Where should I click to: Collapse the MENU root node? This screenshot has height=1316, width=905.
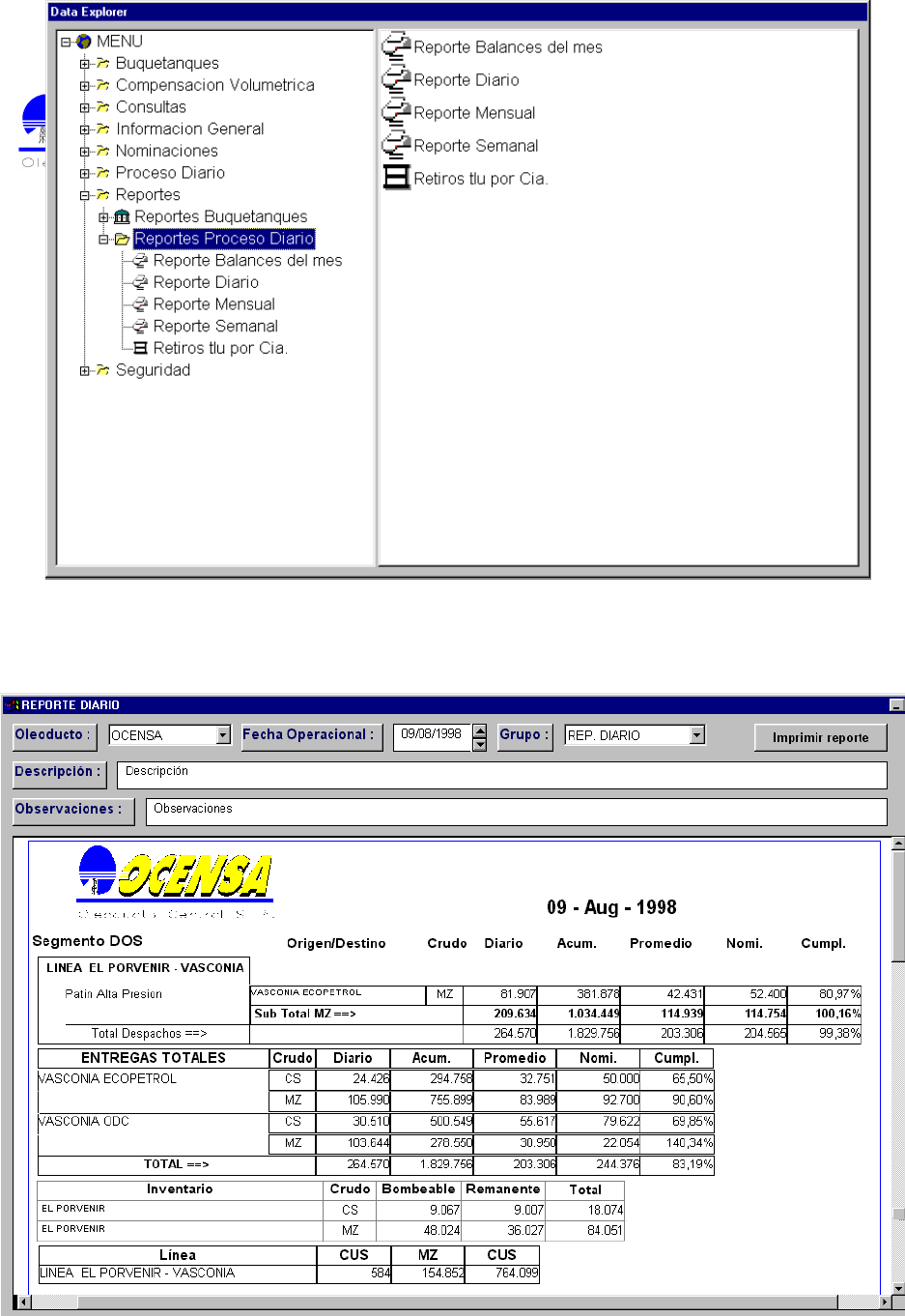66,43
